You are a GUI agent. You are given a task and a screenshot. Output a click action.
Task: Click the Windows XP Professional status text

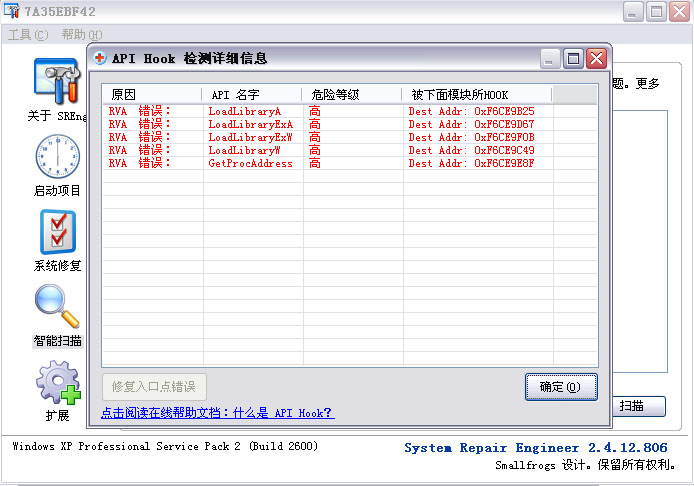(x=165, y=446)
